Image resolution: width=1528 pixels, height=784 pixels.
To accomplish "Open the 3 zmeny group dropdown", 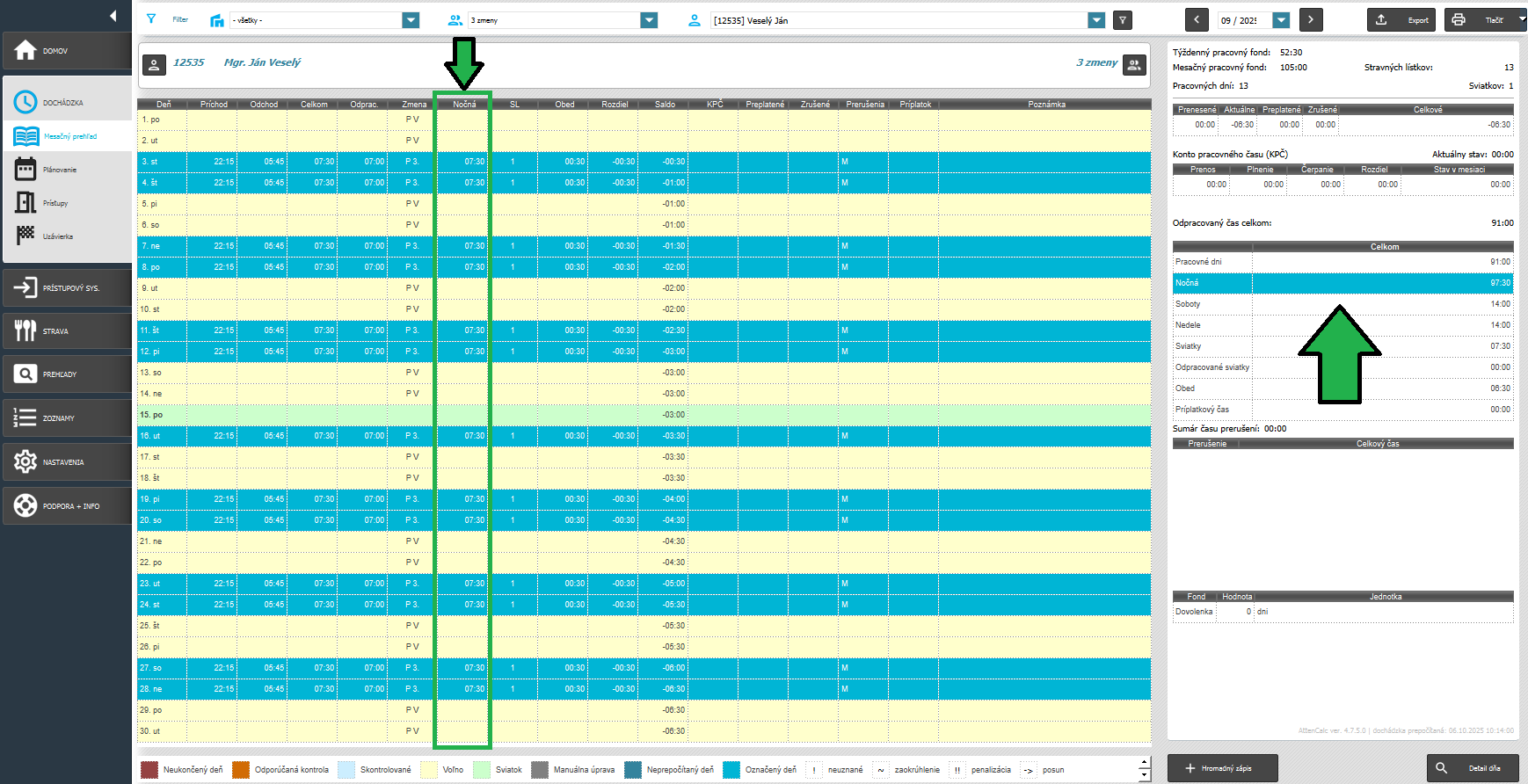I will pos(649,20).
